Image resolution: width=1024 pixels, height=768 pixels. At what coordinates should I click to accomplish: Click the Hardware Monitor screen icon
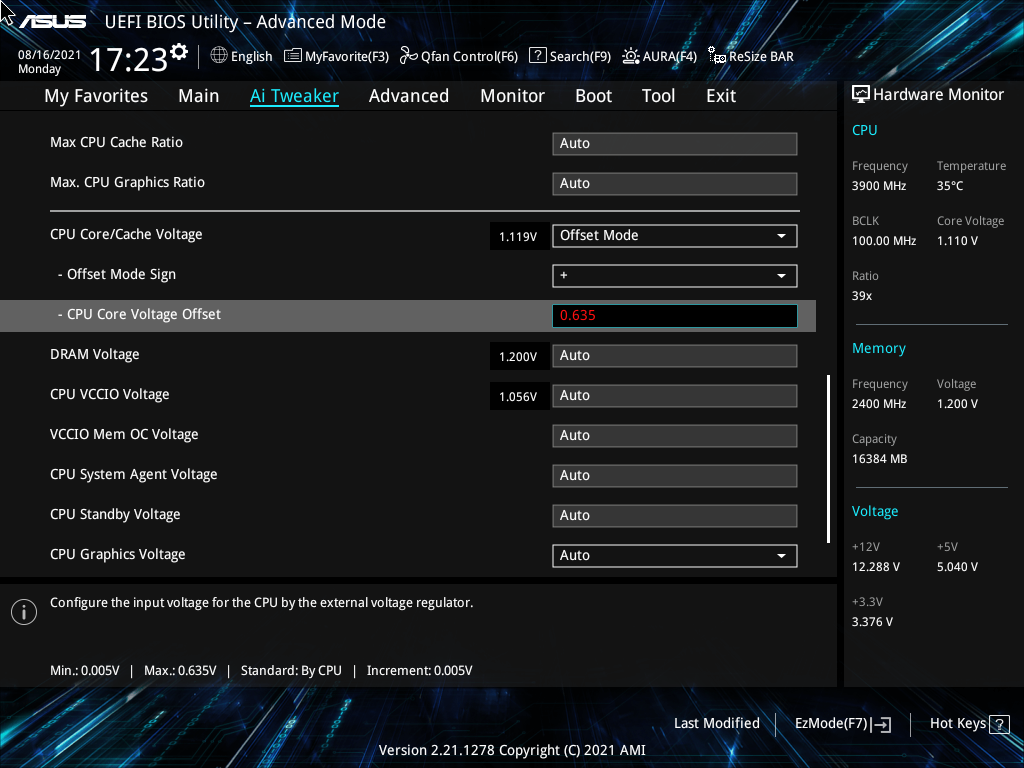click(x=861, y=95)
